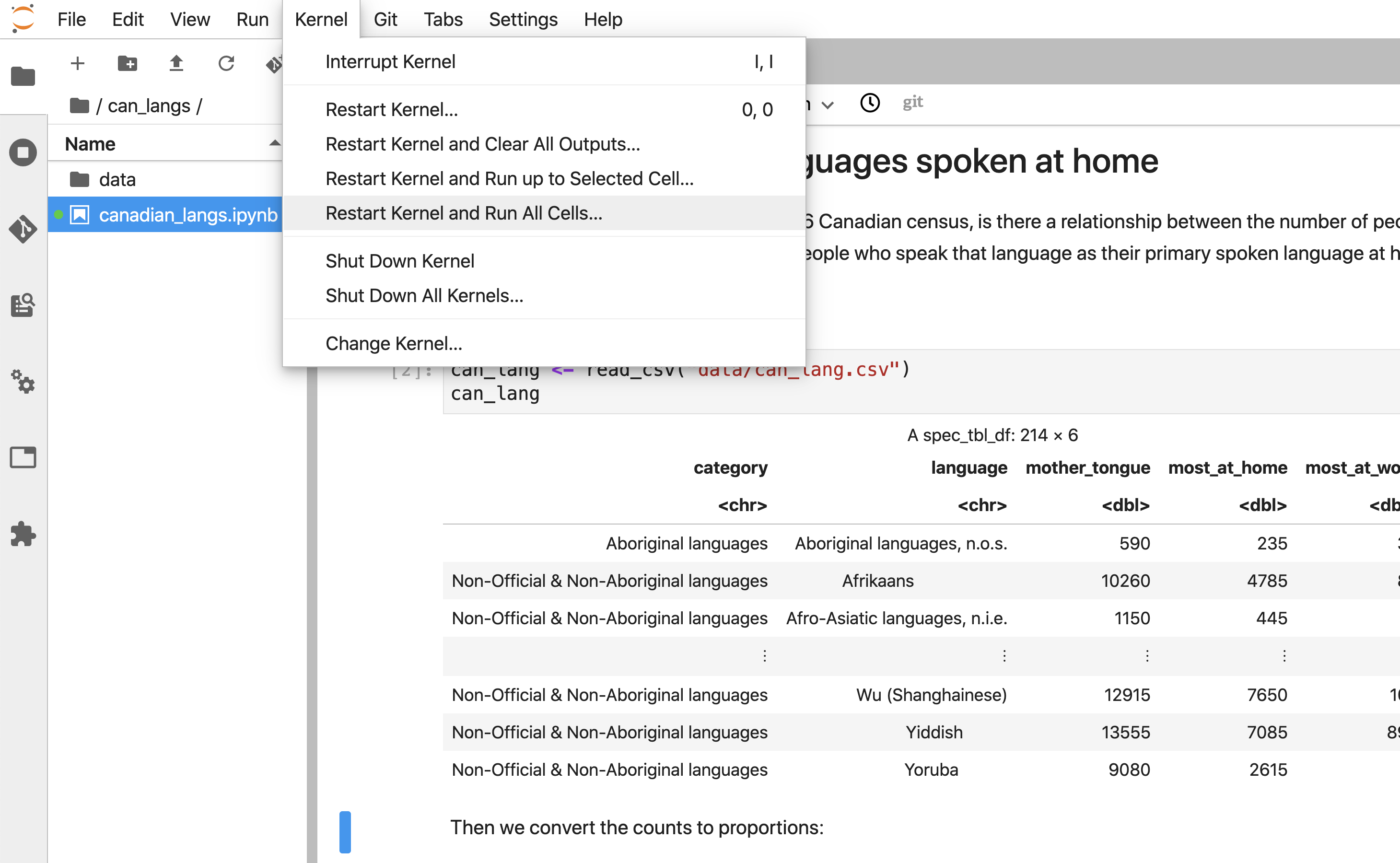
Task: Open the running kernels and terminals panel
Action: click(23, 152)
